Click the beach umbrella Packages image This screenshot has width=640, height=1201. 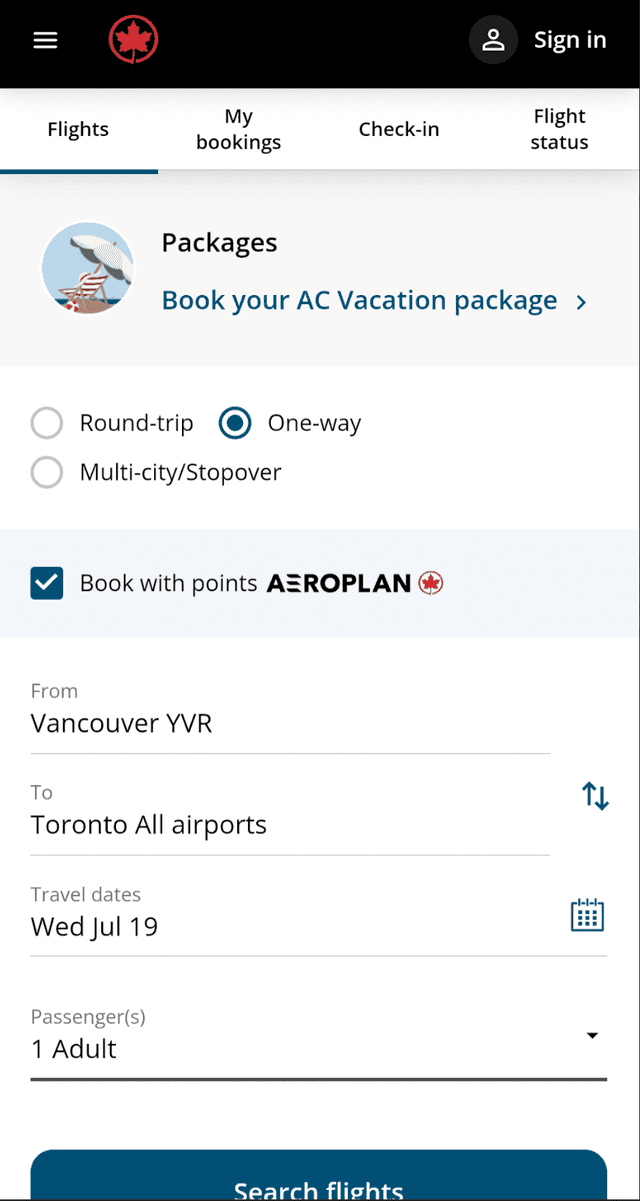(x=88, y=269)
